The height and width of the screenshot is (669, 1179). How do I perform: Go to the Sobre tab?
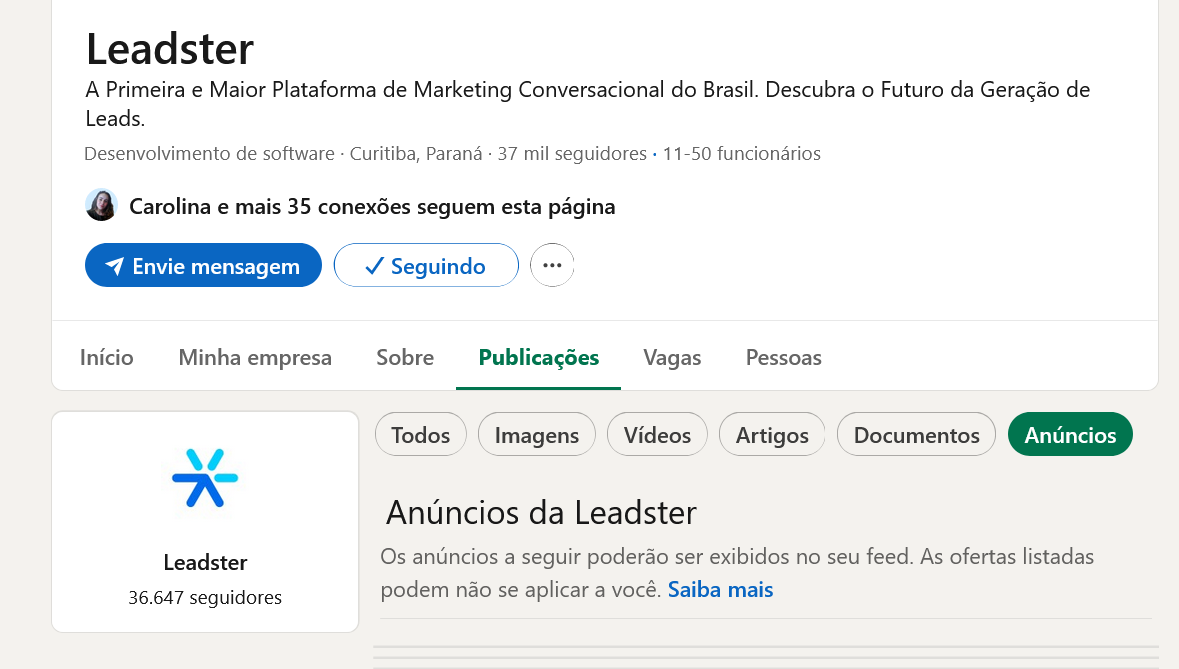(x=405, y=357)
